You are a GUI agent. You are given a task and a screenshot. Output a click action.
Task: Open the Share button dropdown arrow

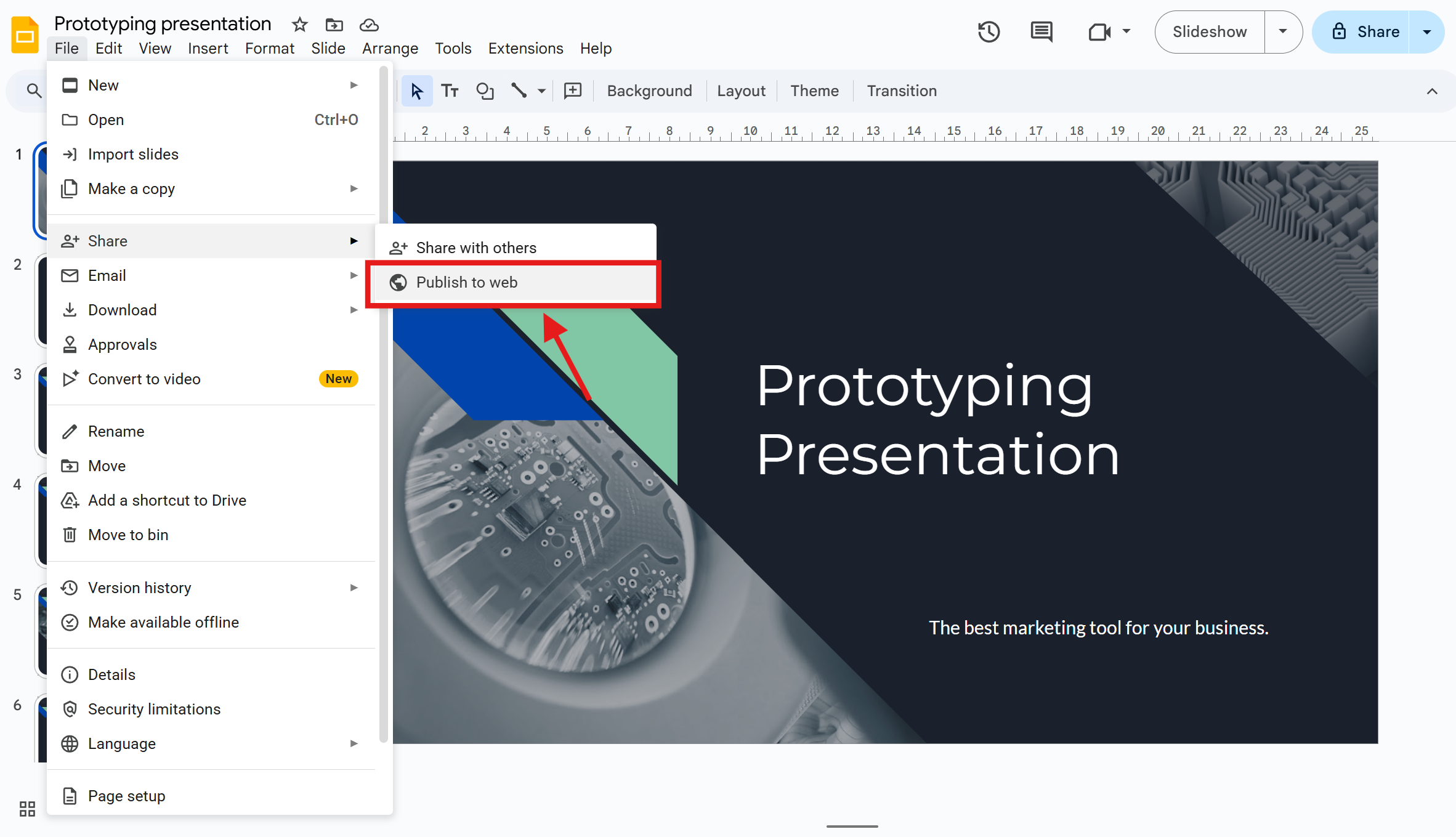(1426, 32)
